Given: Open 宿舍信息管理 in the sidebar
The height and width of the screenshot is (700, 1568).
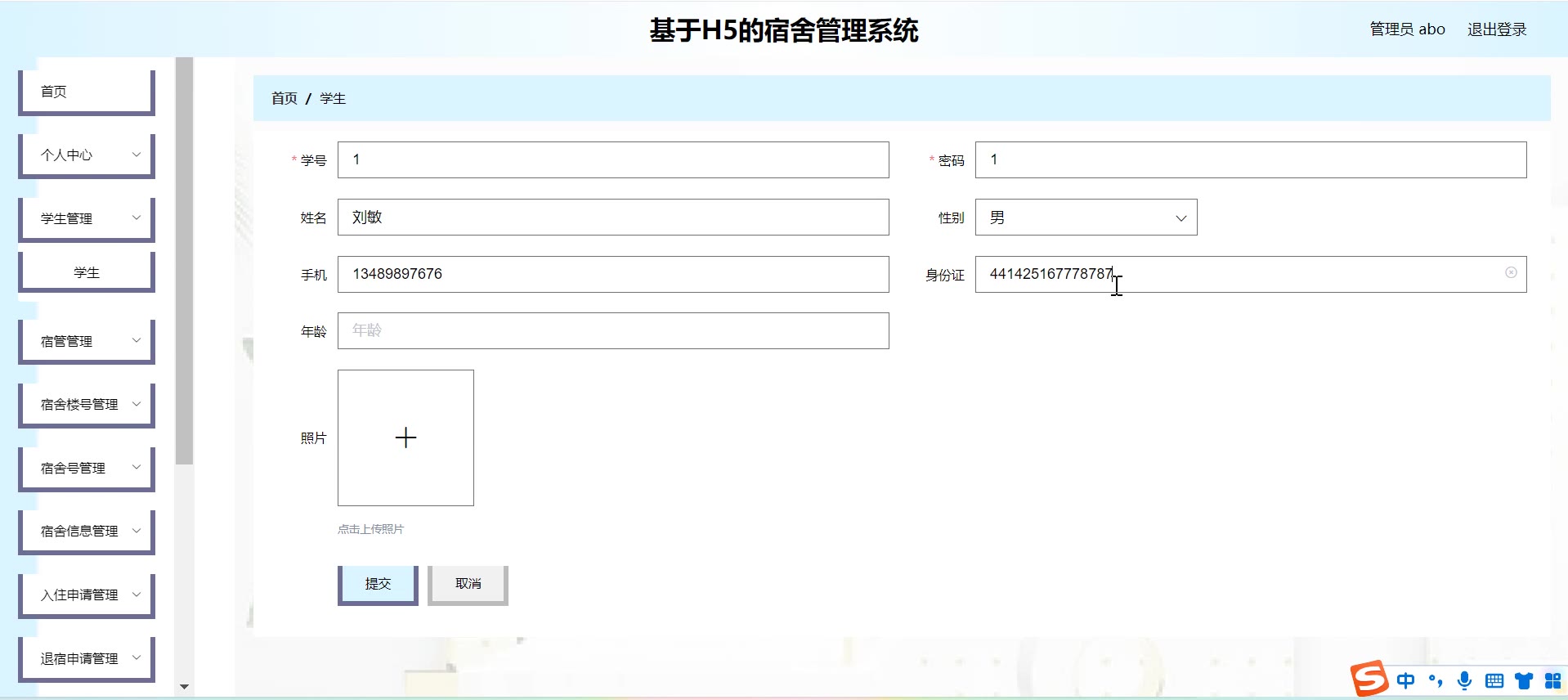Looking at the screenshot, I should point(87,531).
